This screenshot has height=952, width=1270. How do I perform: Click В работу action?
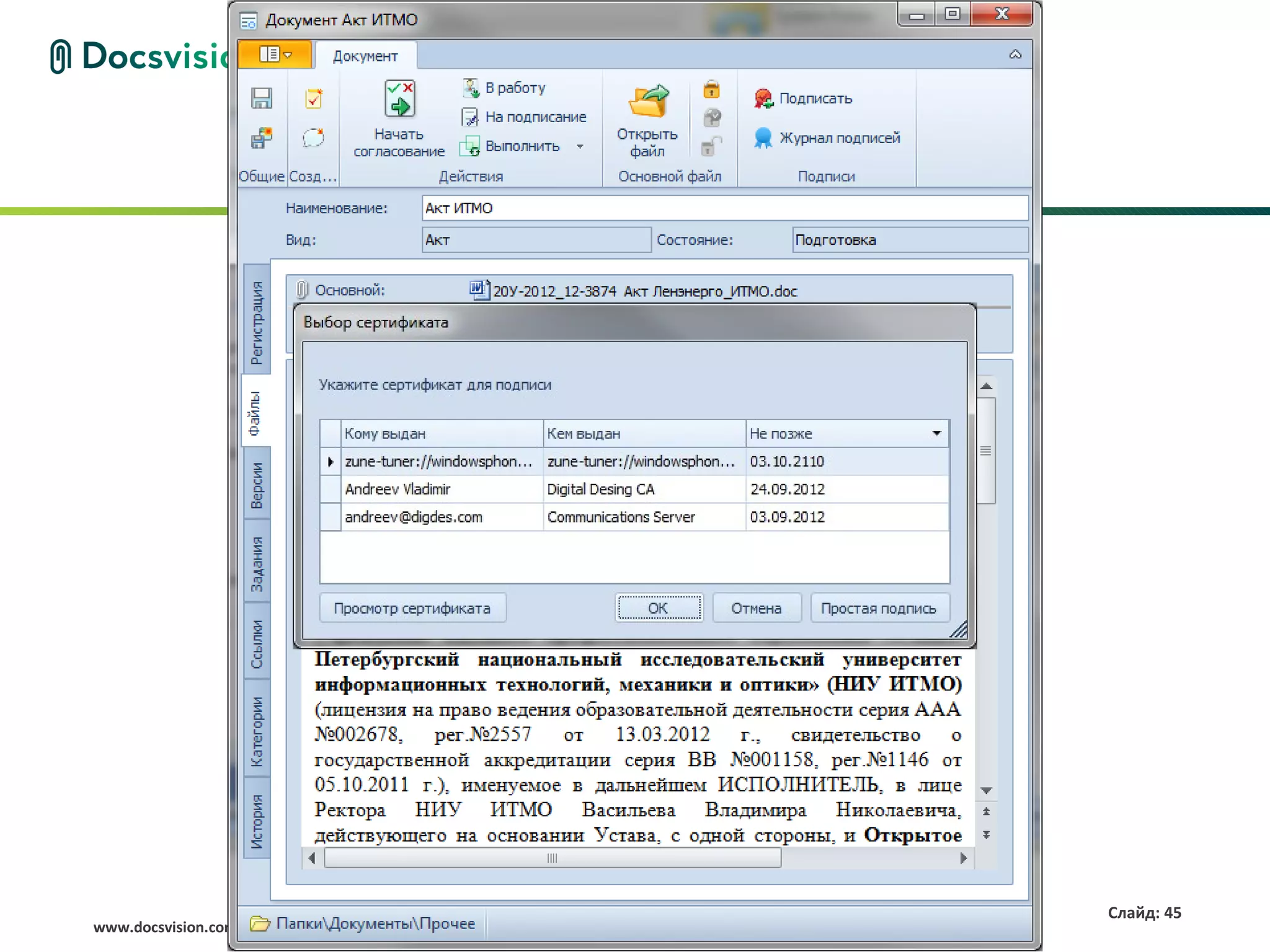[504, 87]
